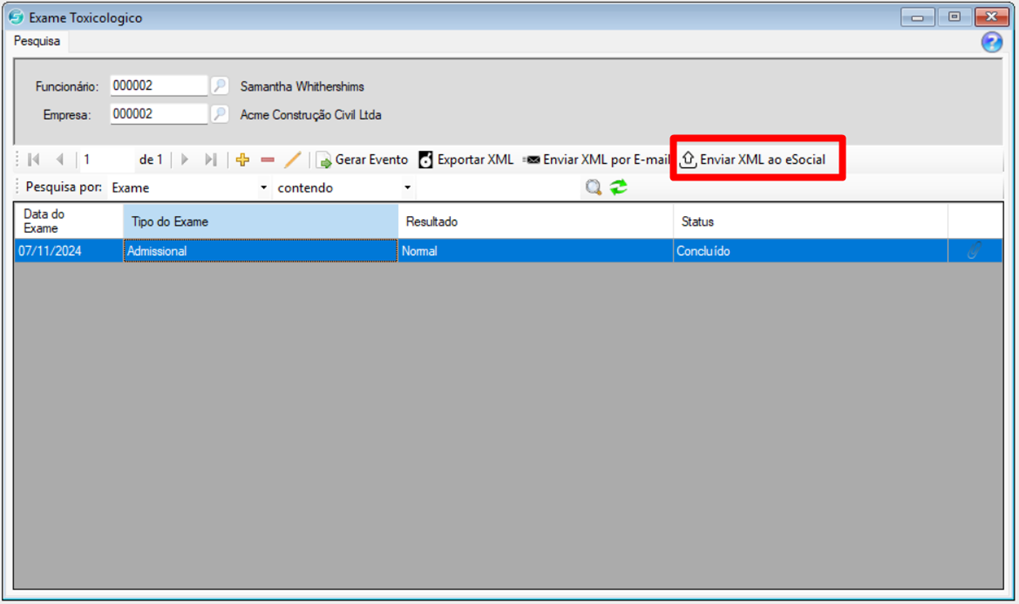Select the Normal result cell
Image resolution: width=1019 pixels, height=604 pixels.
(x=535, y=251)
